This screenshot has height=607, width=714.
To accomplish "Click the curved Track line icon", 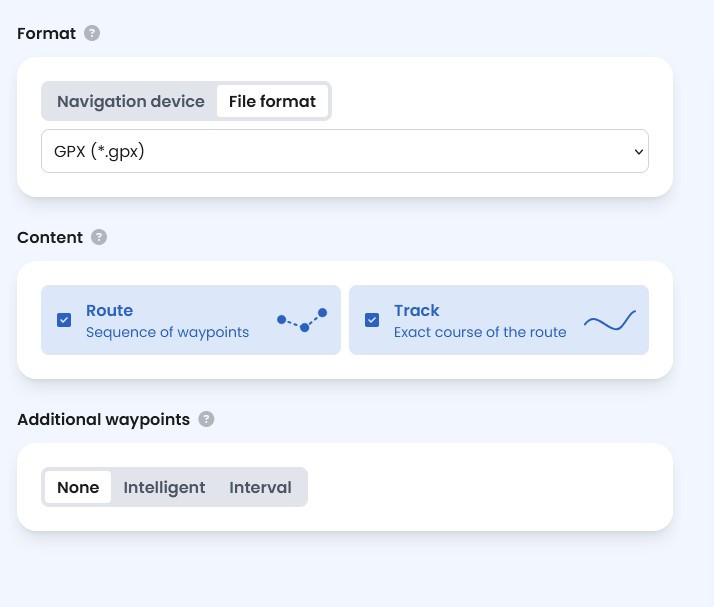I will pyautogui.click(x=610, y=320).
